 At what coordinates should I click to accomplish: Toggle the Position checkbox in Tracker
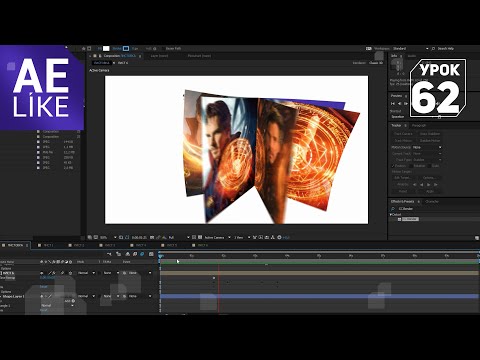coord(393,166)
